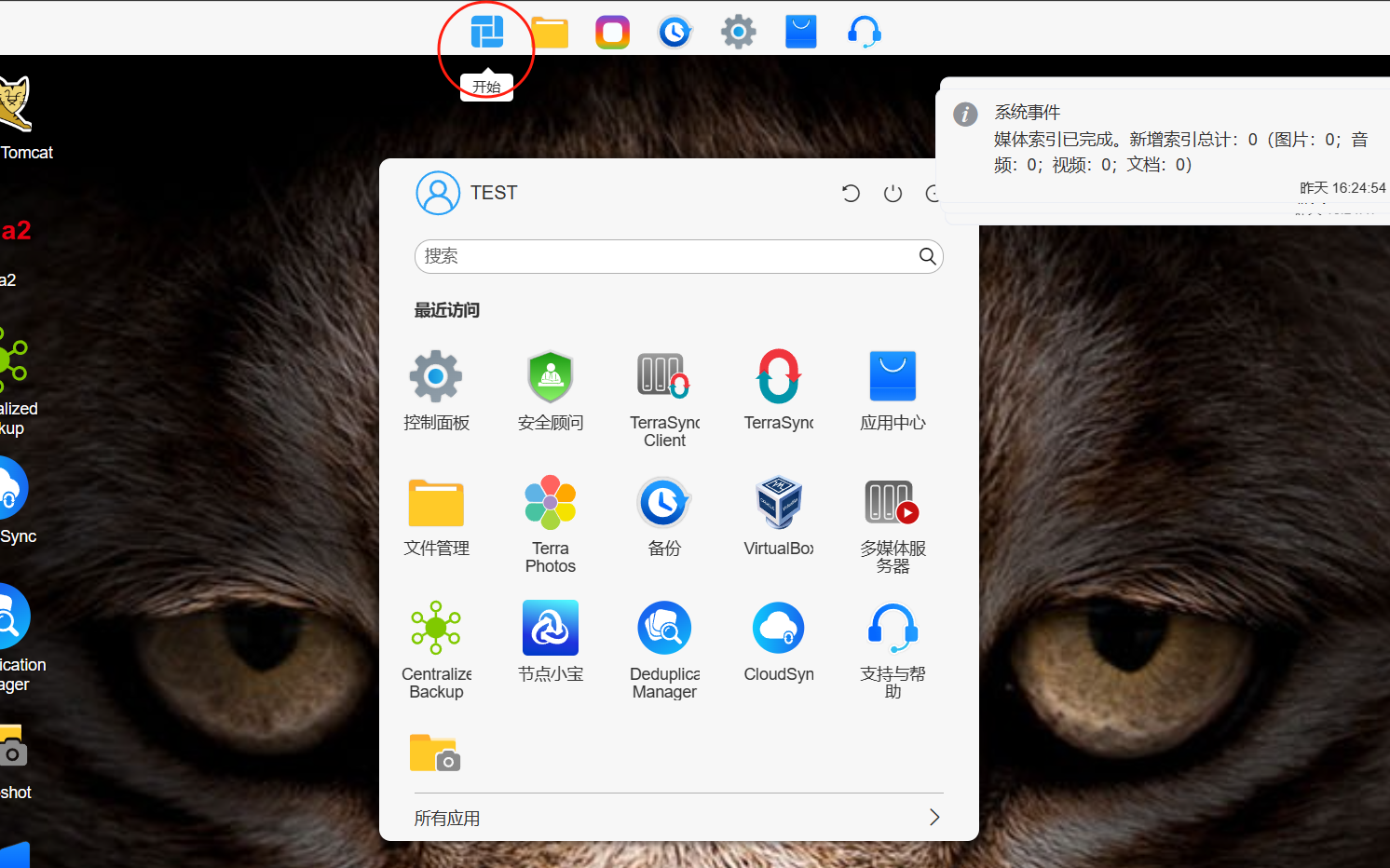This screenshot has width=1390, height=868.
Task: Click the circular-arrow restart icon beside TEST
Action: click(851, 193)
